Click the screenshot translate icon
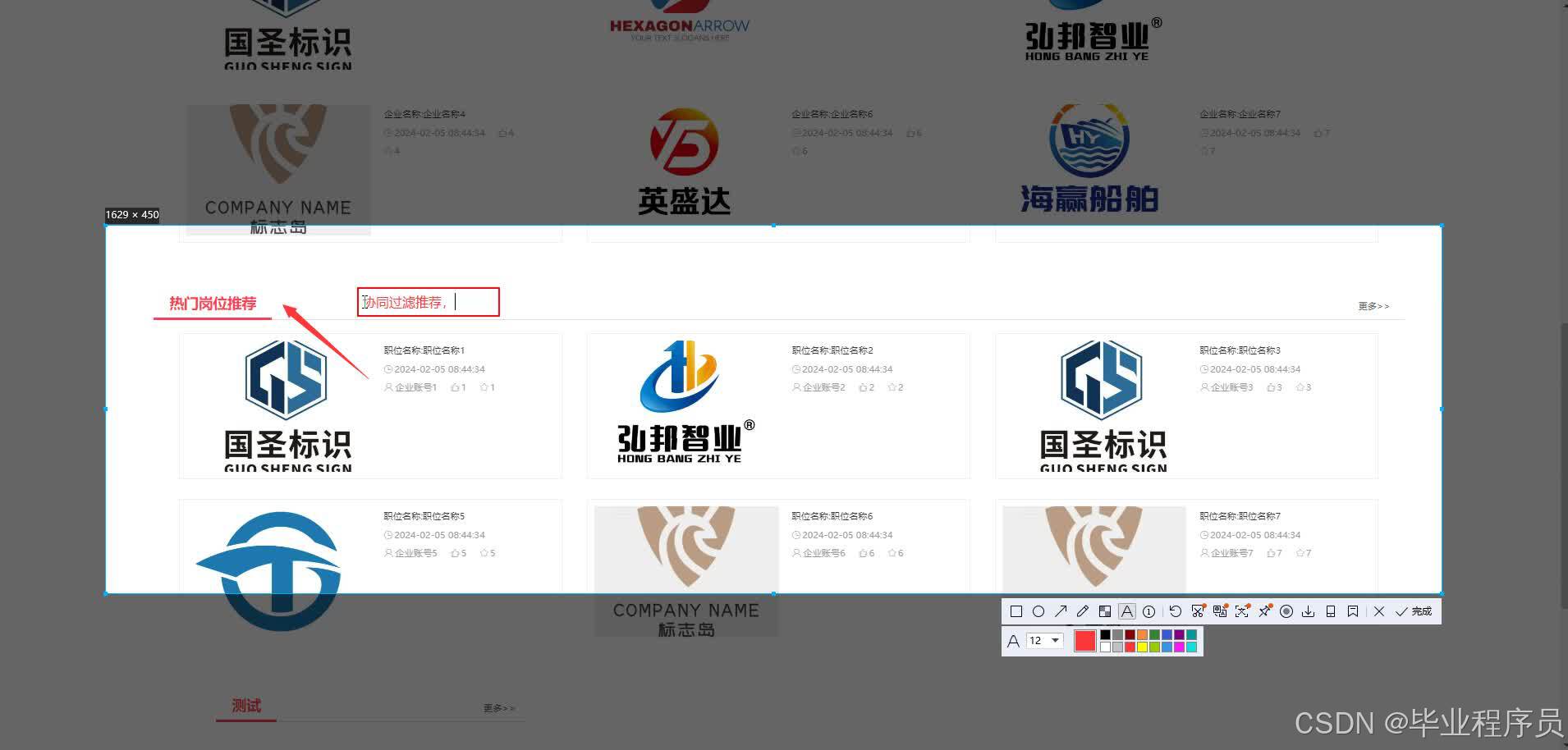Viewport: 1568px width, 750px height. click(1220, 611)
